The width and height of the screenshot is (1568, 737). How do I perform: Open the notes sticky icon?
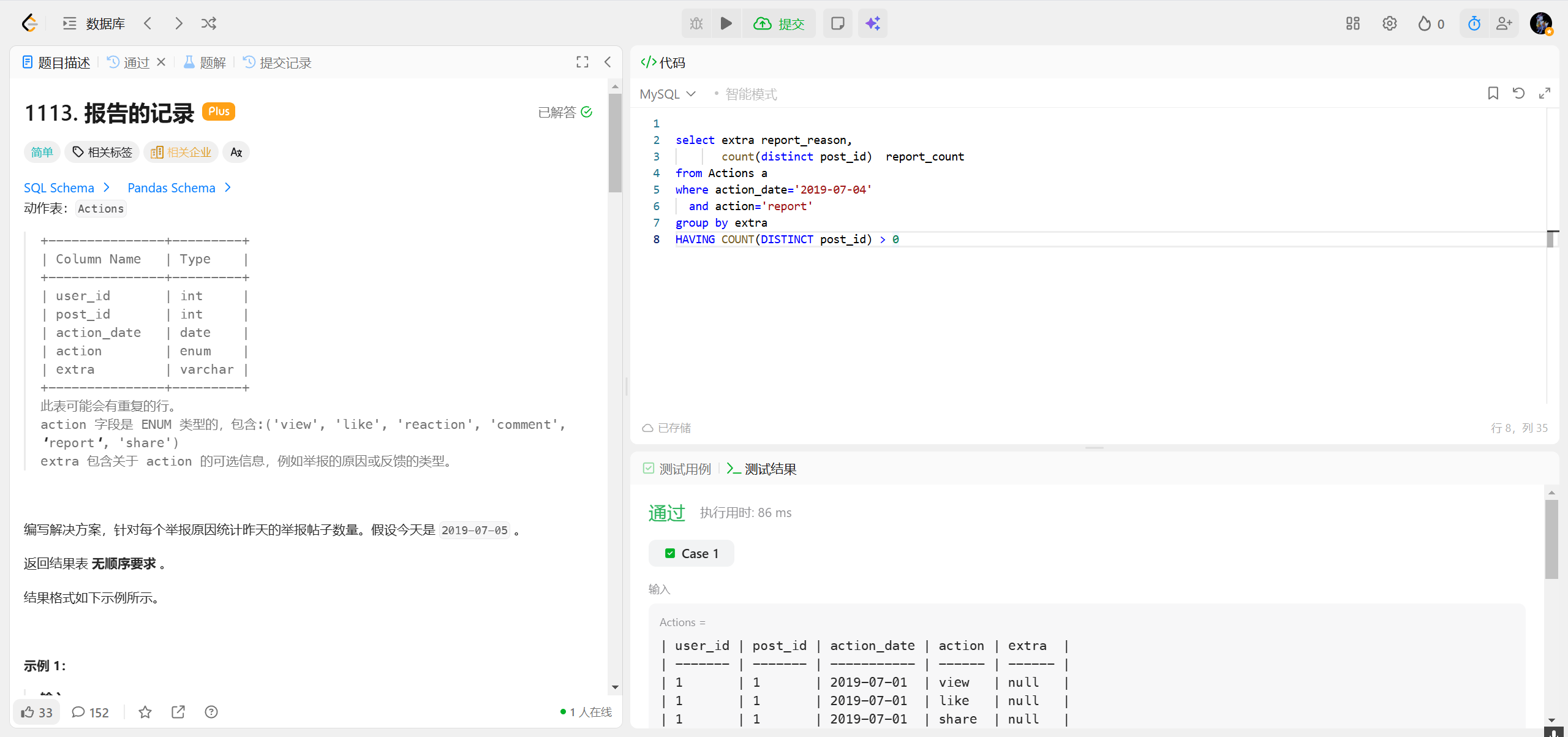(x=837, y=23)
